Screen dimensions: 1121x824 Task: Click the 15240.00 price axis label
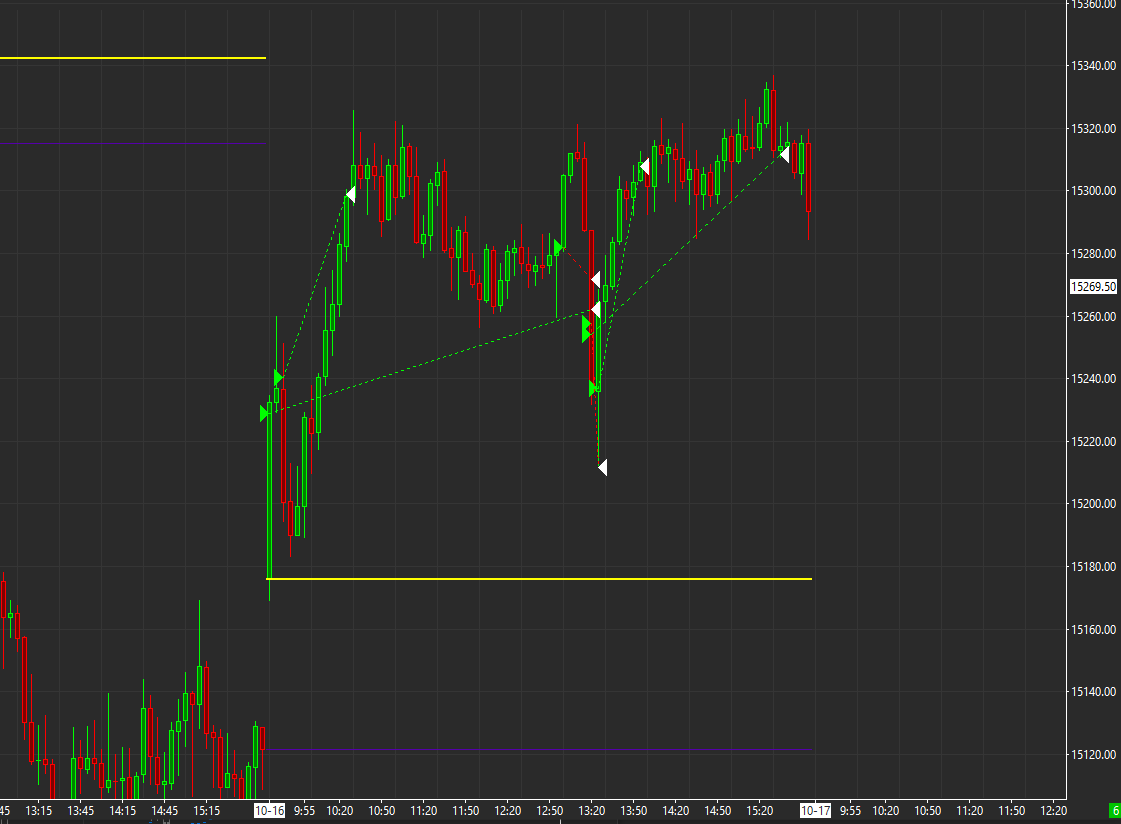pyautogui.click(x=1093, y=379)
